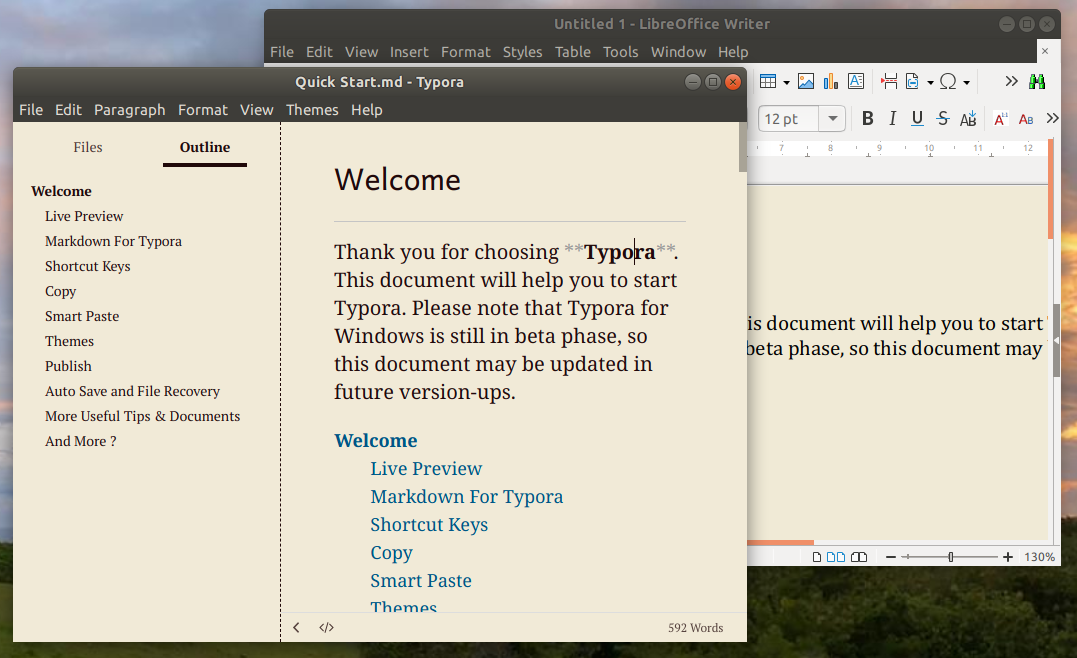Open the font size dropdown
1077x658 pixels.
pos(830,118)
